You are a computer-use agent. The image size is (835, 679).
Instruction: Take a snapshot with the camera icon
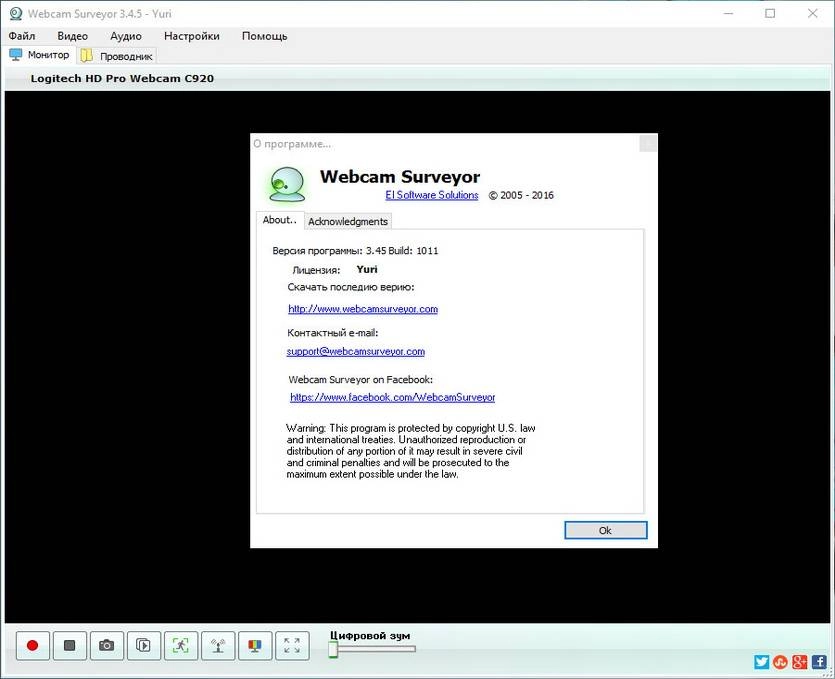107,646
